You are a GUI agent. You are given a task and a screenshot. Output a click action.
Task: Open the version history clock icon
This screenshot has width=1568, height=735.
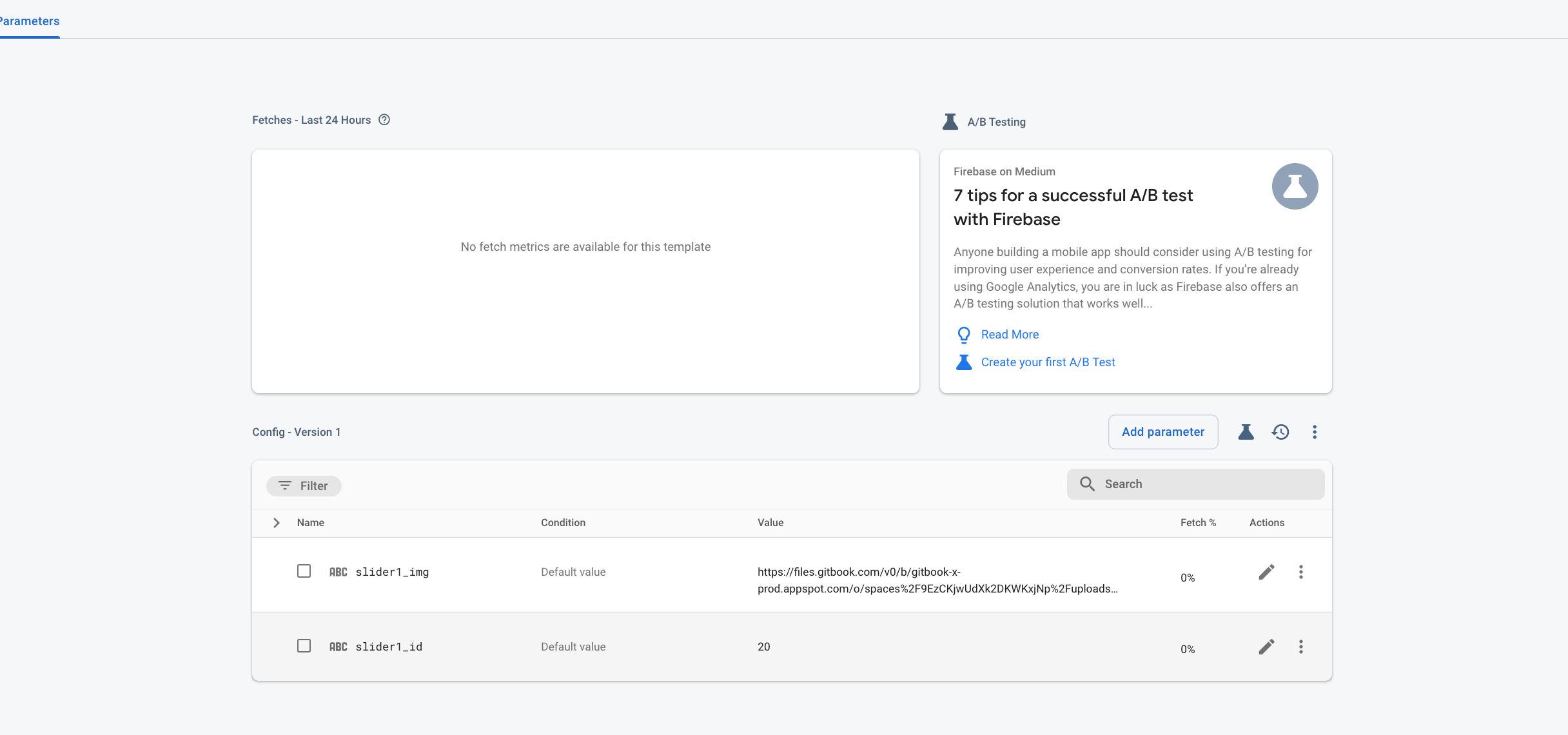tap(1280, 432)
